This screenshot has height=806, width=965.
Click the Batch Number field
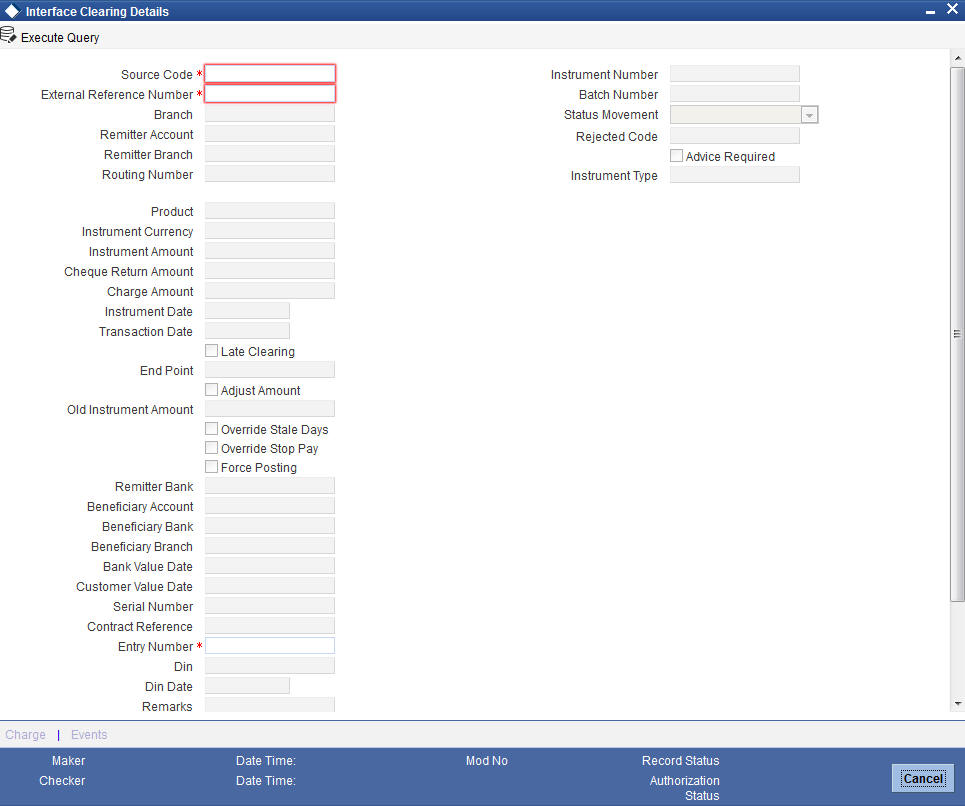click(735, 94)
